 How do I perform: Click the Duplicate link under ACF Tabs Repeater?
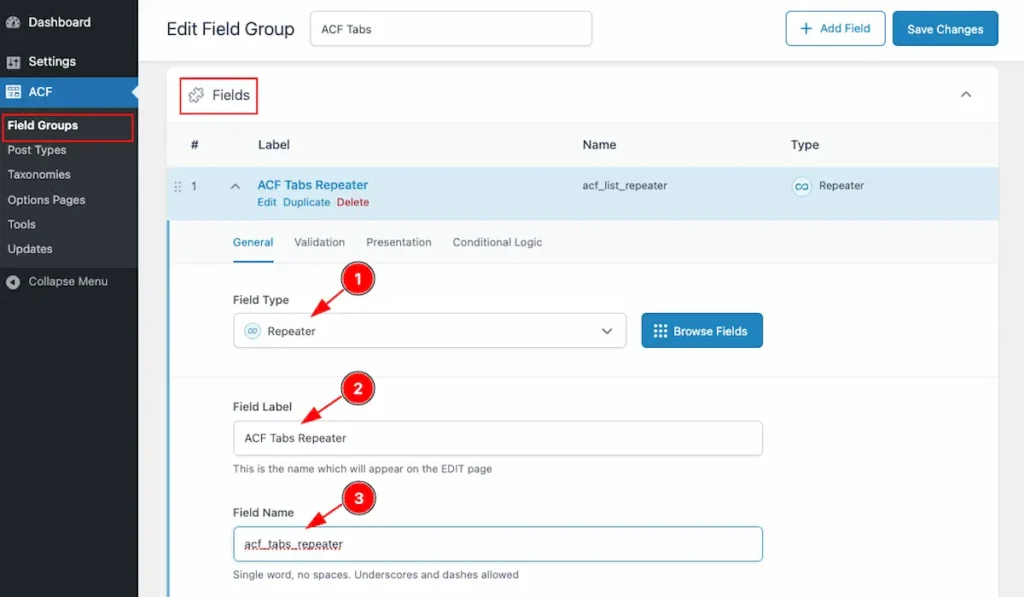pos(306,202)
